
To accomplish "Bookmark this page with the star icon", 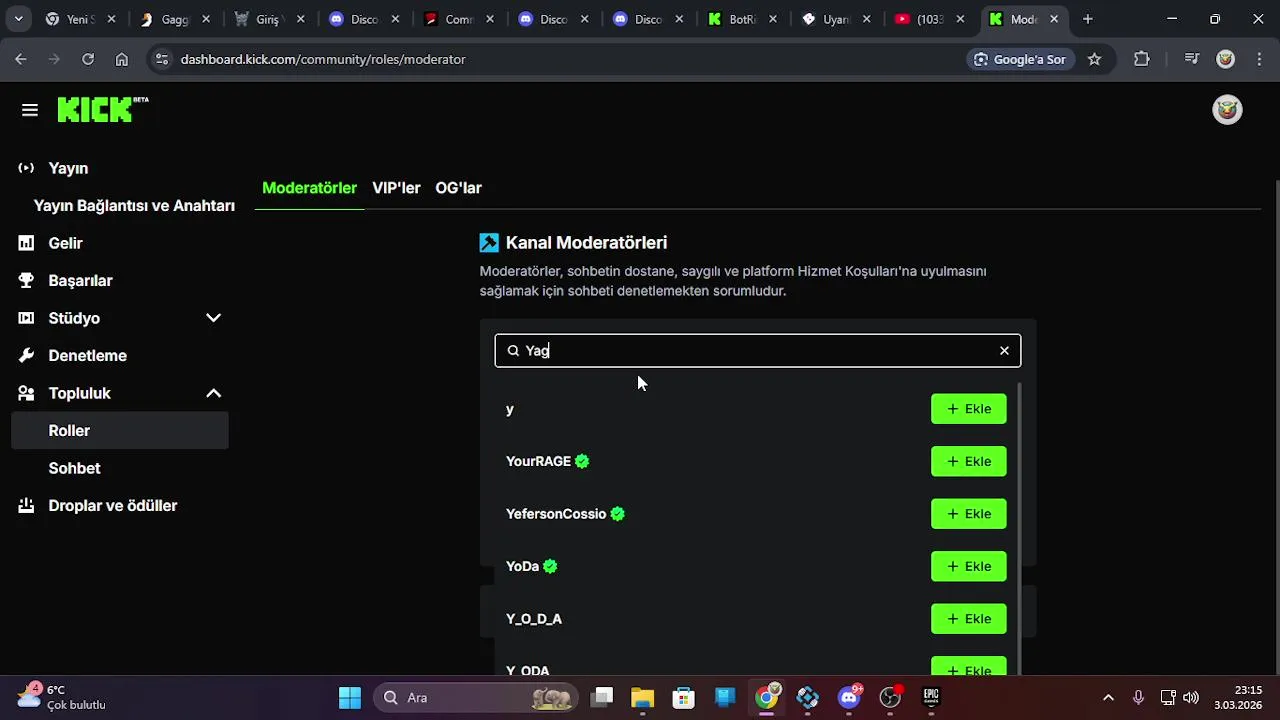I will click(x=1094, y=59).
